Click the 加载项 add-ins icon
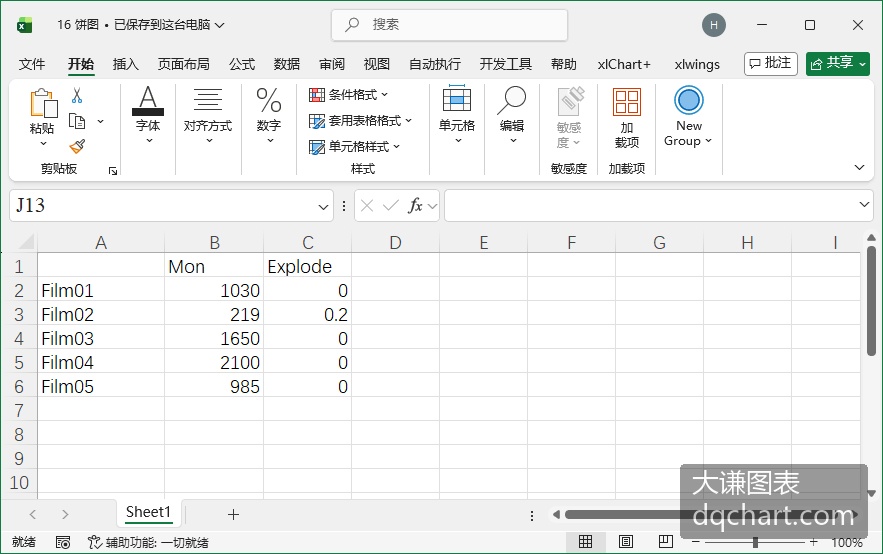Image resolution: width=883 pixels, height=554 pixels. (x=627, y=102)
